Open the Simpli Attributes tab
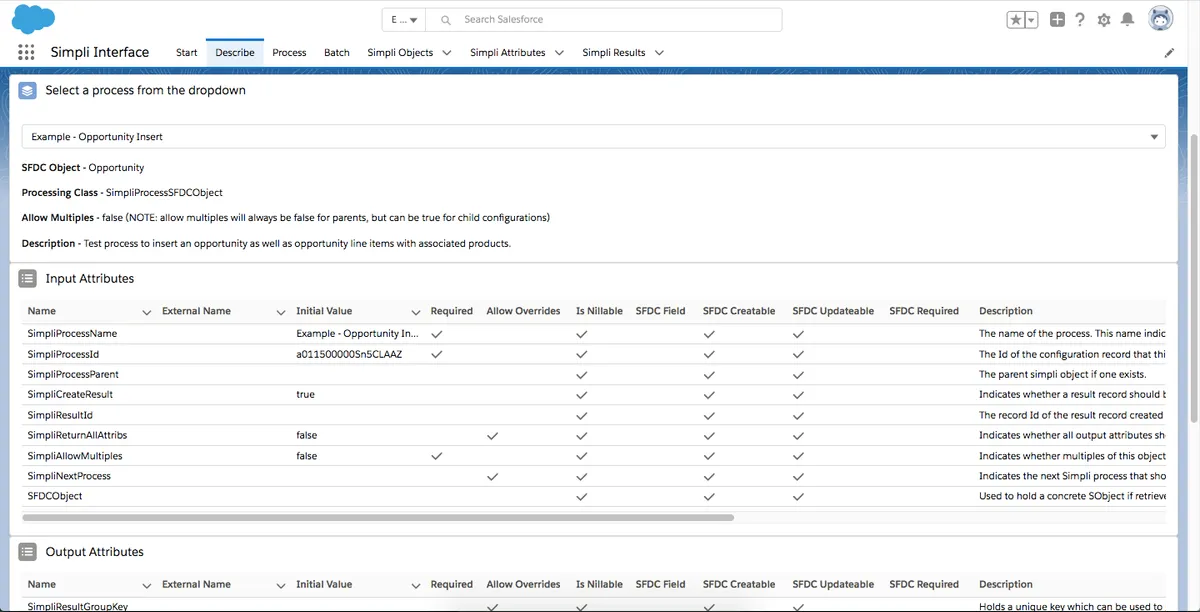 (x=508, y=53)
